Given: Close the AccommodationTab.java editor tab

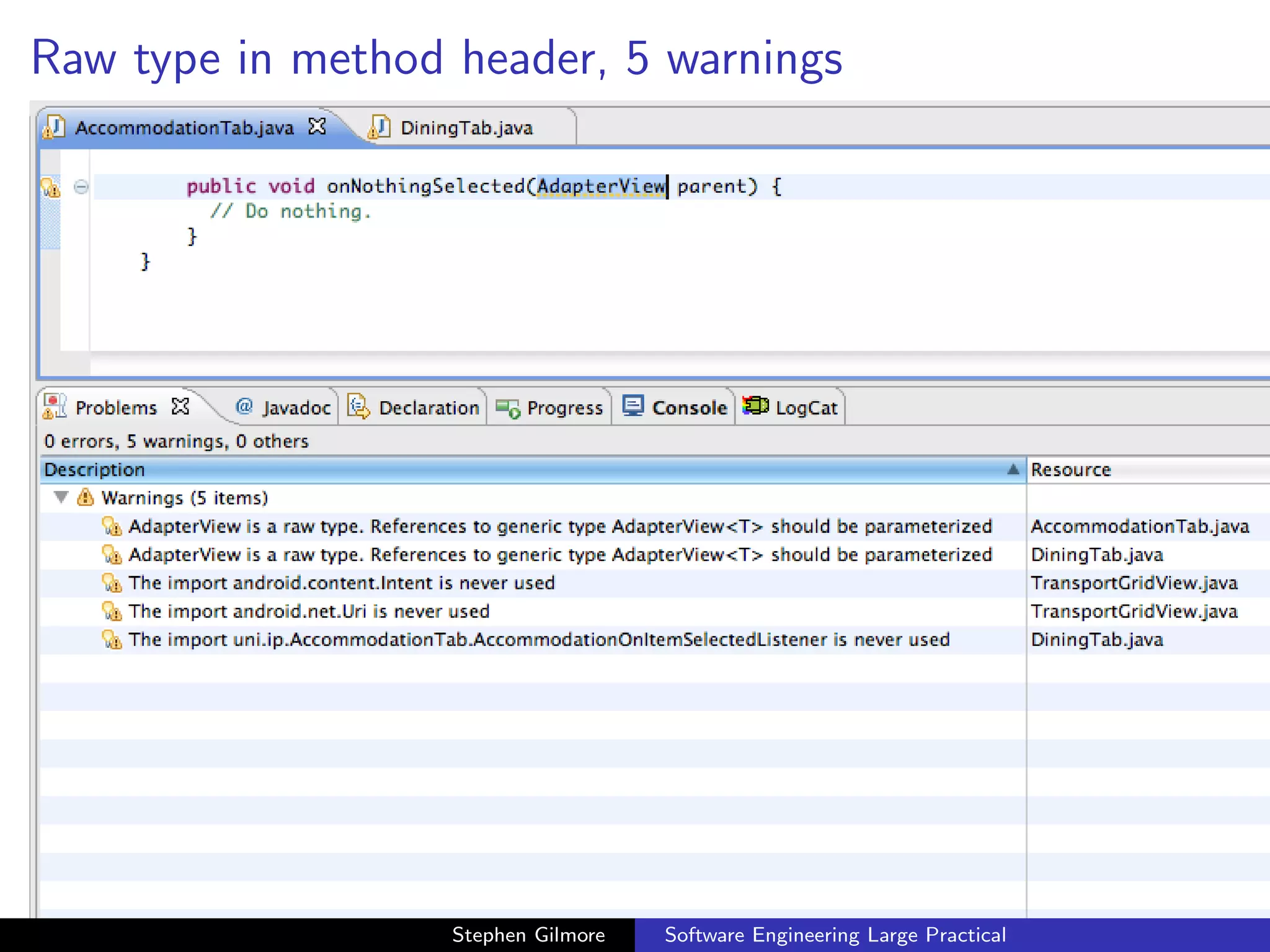Looking at the screenshot, I should tap(317, 126).
